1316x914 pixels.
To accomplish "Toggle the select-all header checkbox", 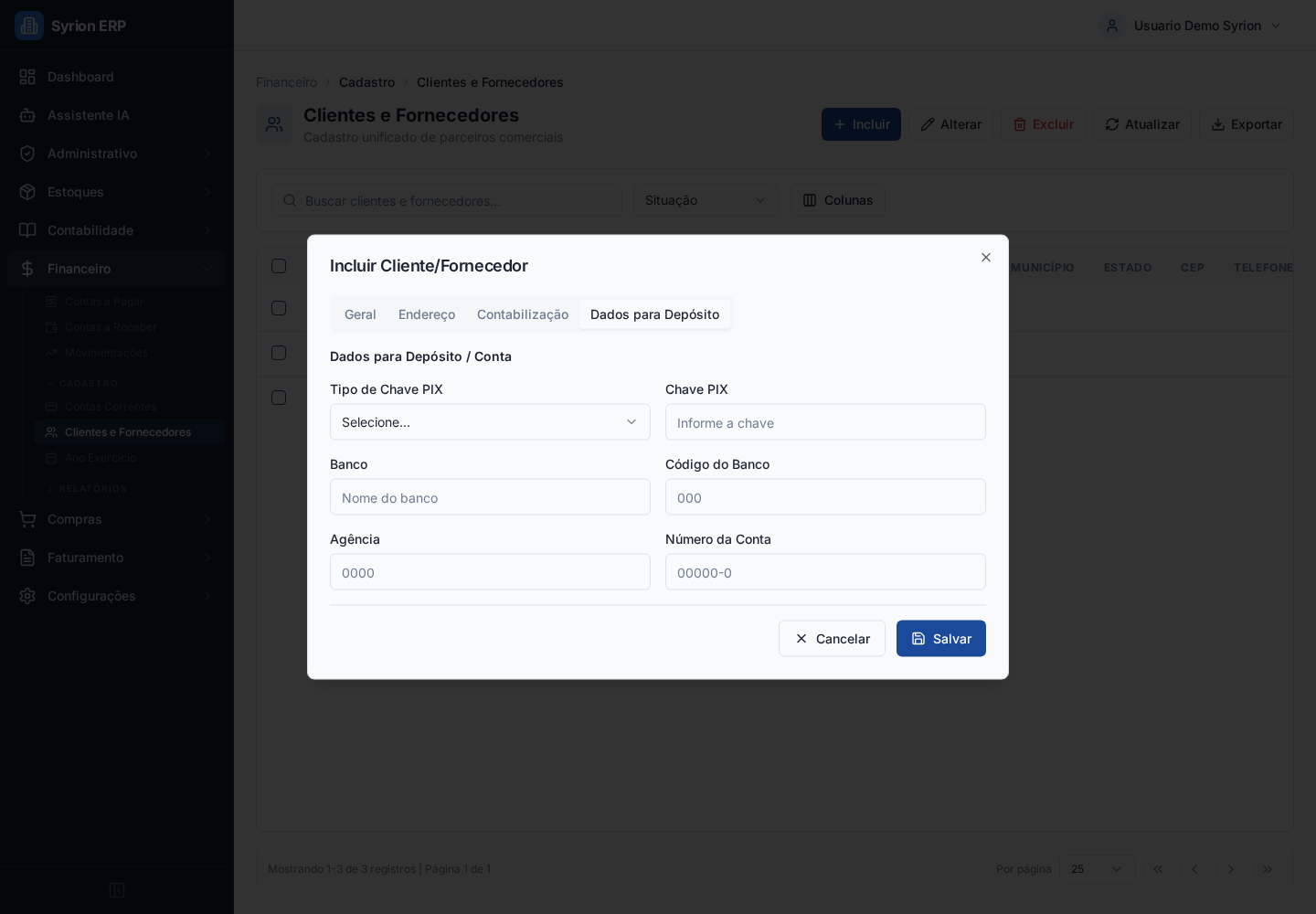I will point(279,266).
